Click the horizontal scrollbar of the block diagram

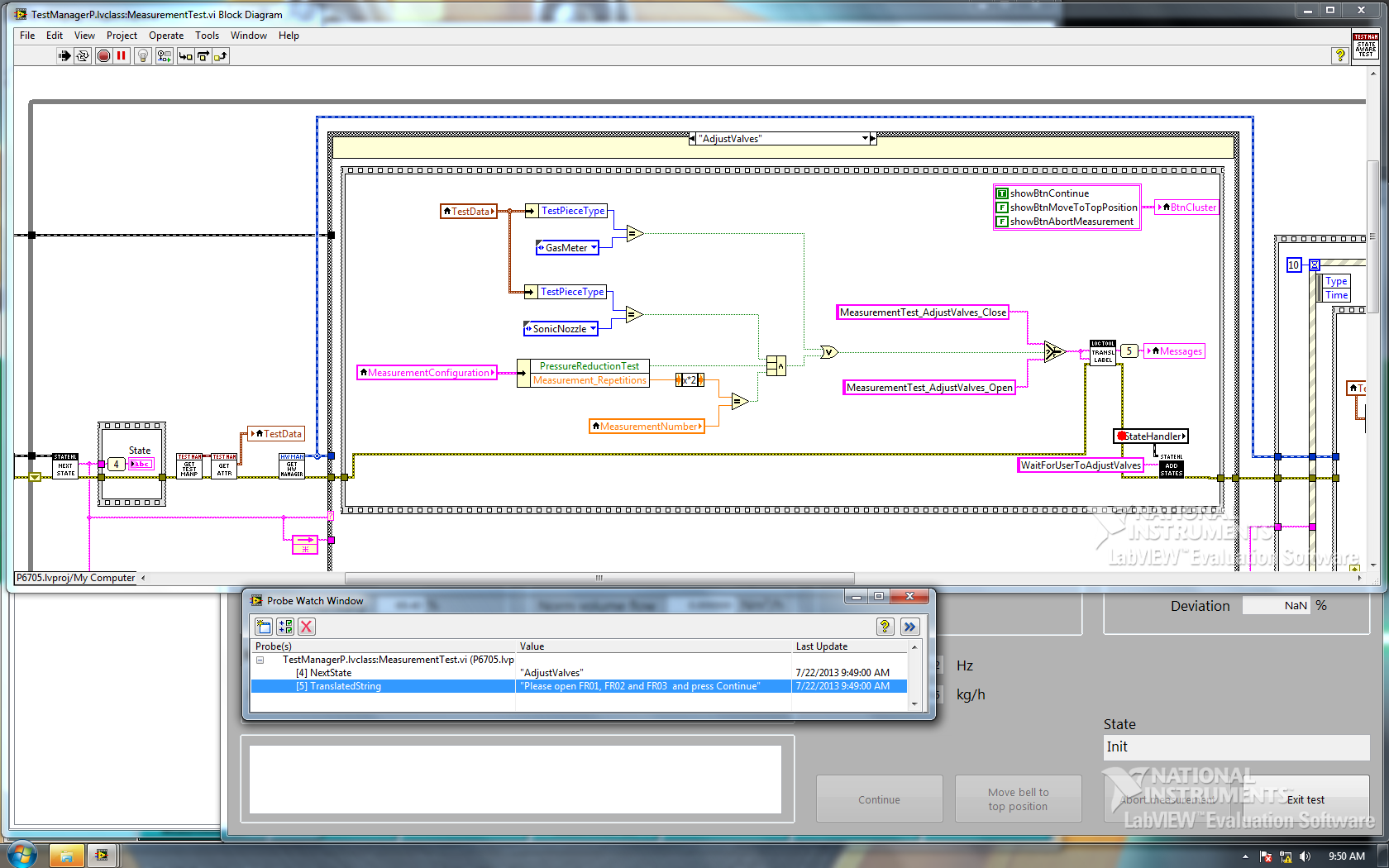pos(599,578)
